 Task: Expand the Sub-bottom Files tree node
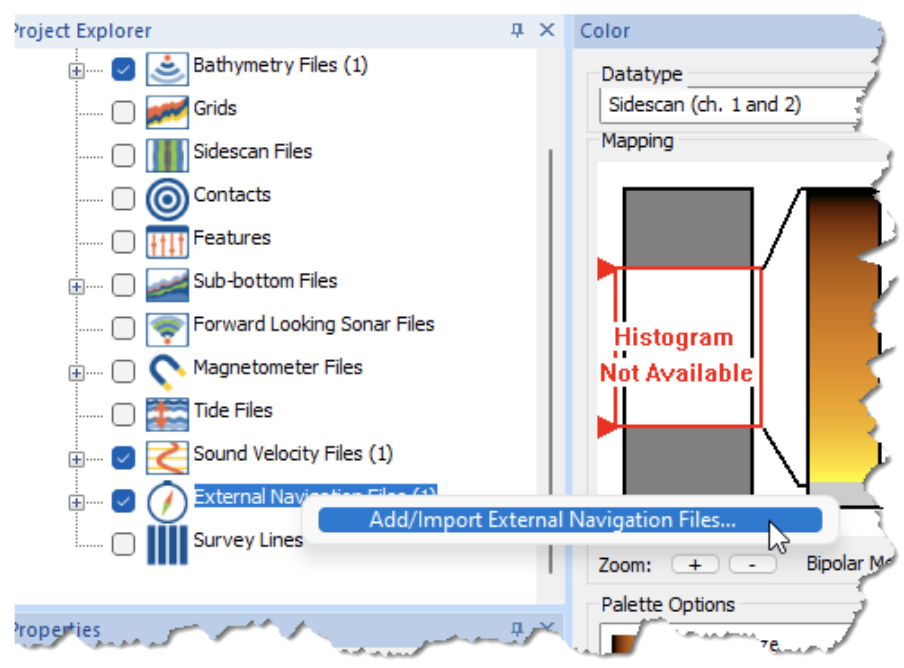(x=76, y=286)
